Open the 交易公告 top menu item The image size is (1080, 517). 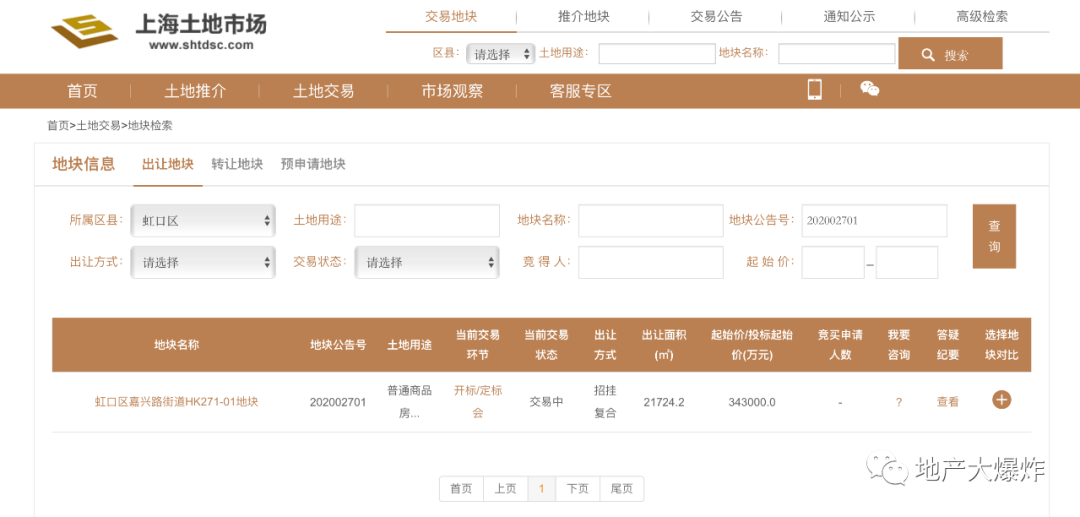716,17
